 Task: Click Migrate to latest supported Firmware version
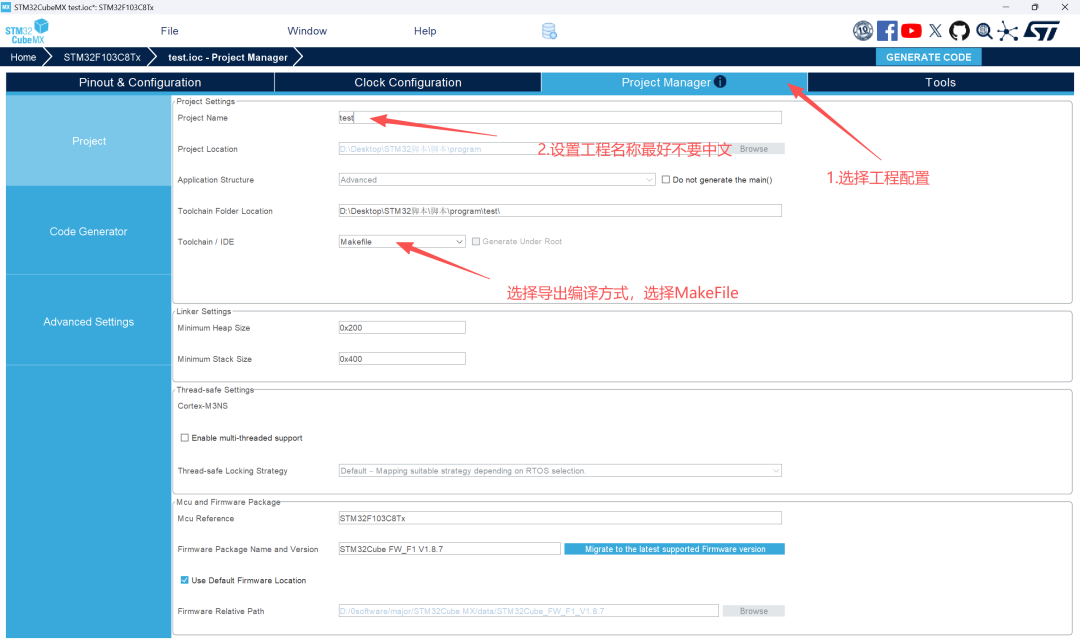(674, 549)
